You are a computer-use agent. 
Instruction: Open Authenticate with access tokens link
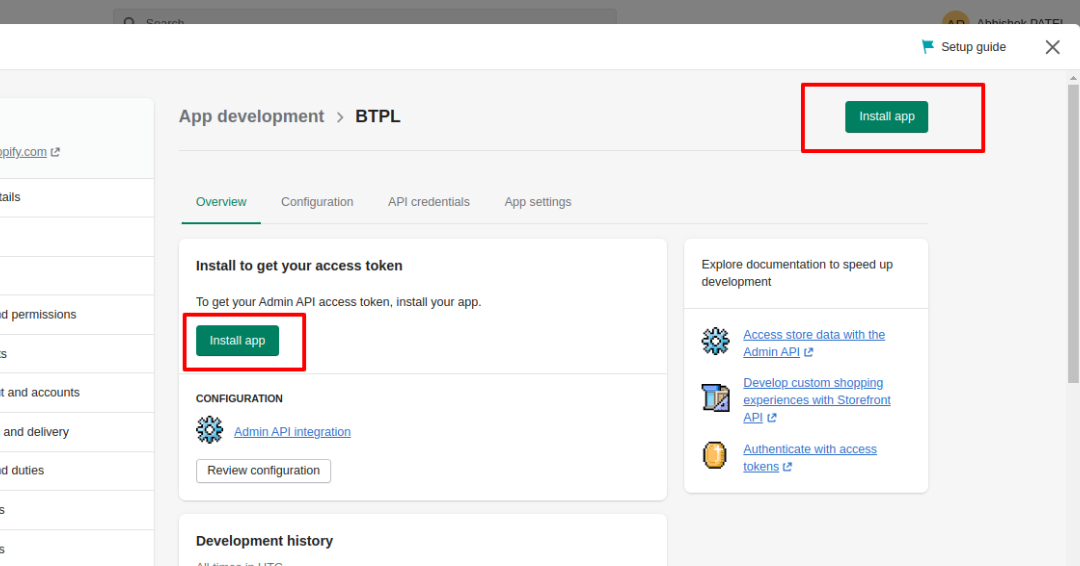809,458
